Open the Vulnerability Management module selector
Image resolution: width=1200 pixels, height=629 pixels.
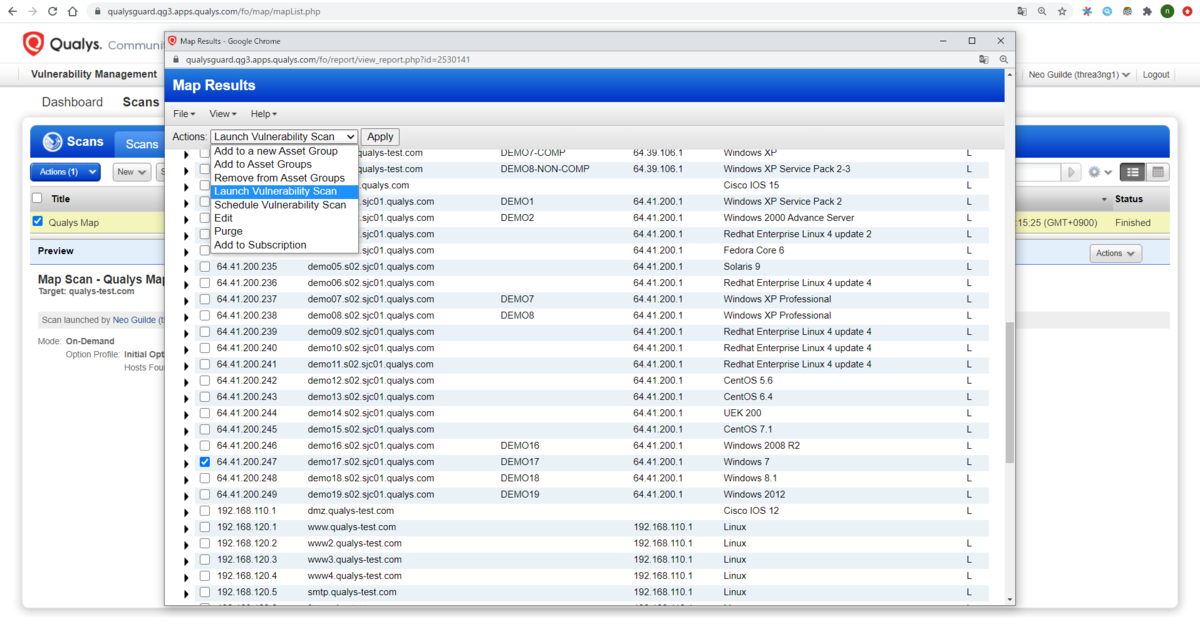[x=94, y=74]
